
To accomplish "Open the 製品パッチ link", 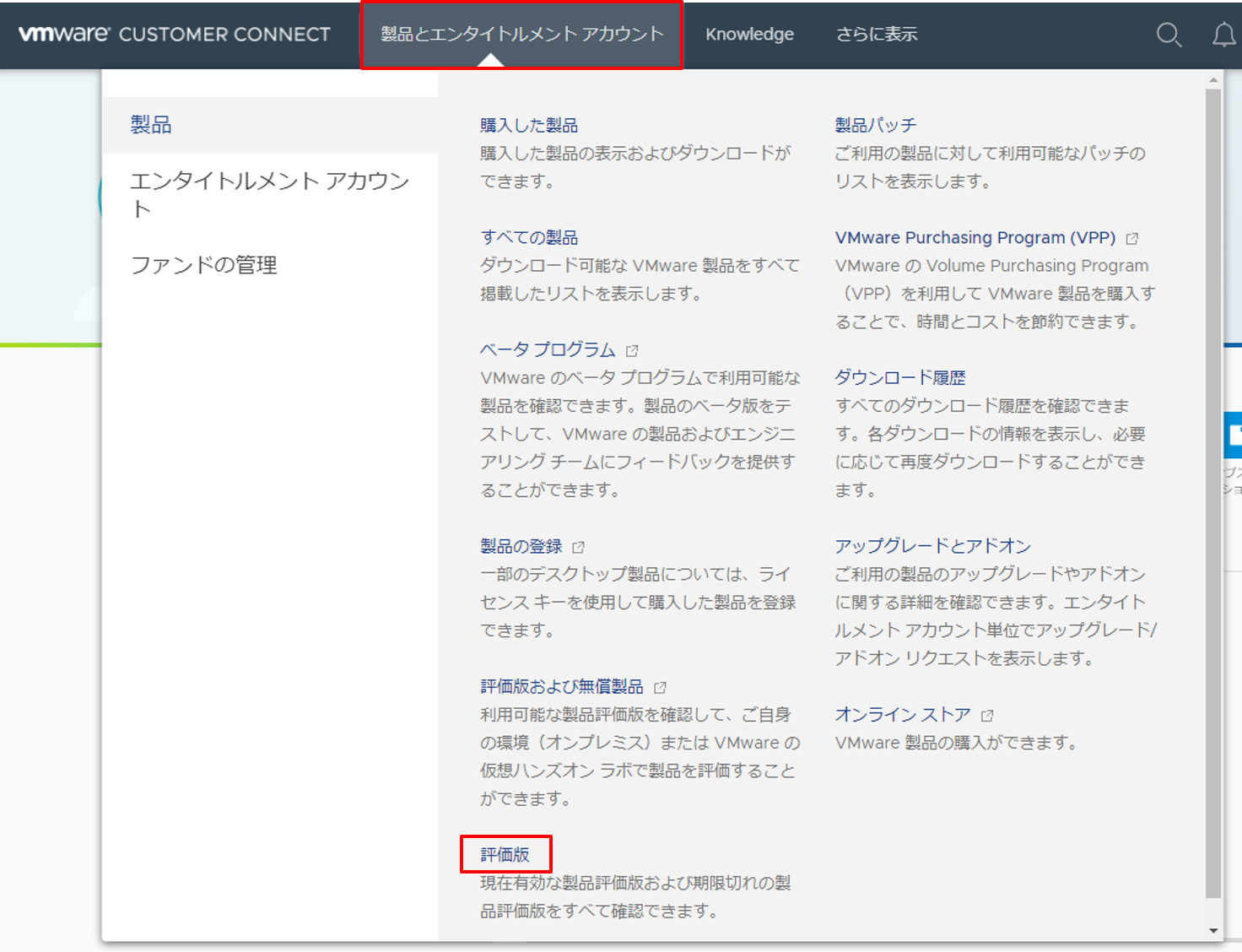I will coord(875,126).
